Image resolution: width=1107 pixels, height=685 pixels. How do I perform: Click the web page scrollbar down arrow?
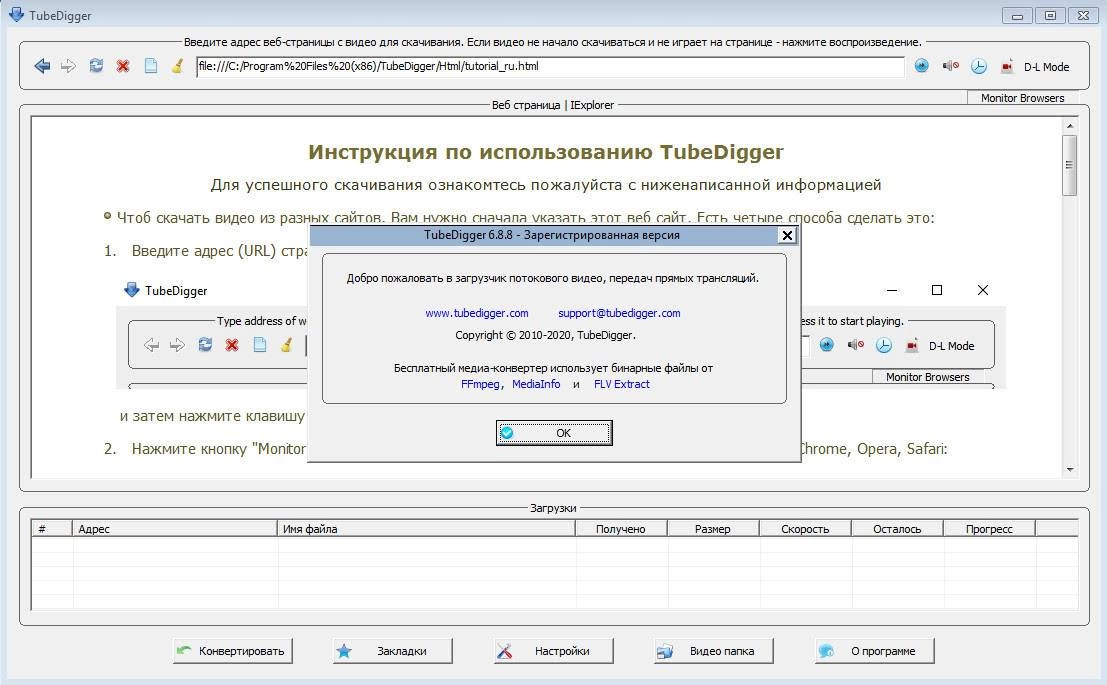(x=1070, y=469)
